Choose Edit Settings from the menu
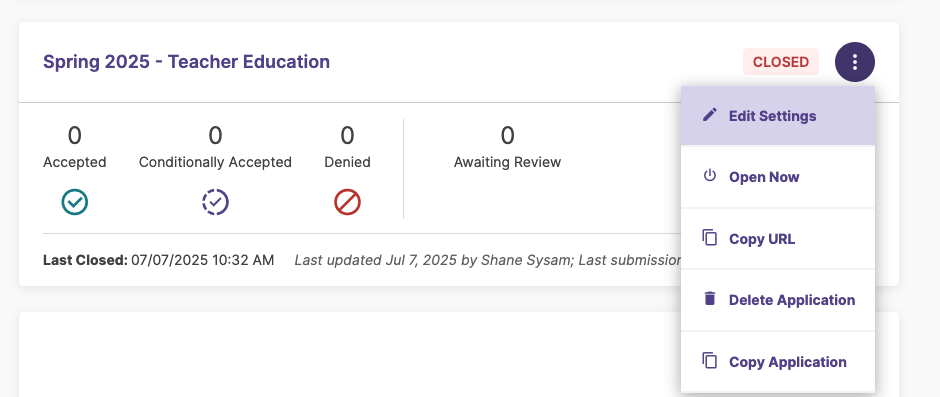The height and width of the screenshot is (397, 940). [778, 116]
